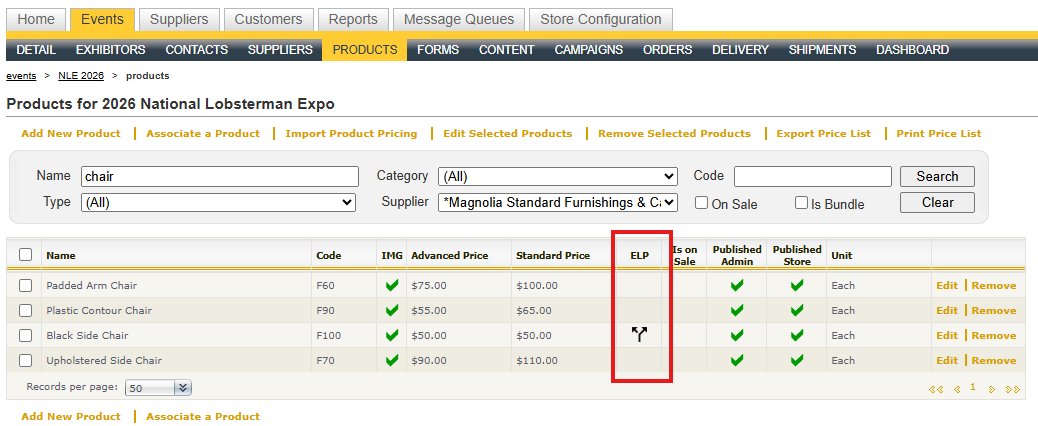Click Published Admin checkmark for Plastic Contour Chair
Image resolution: width=1038 pixels, height=426 pixels.
click(x=737, y=310)
